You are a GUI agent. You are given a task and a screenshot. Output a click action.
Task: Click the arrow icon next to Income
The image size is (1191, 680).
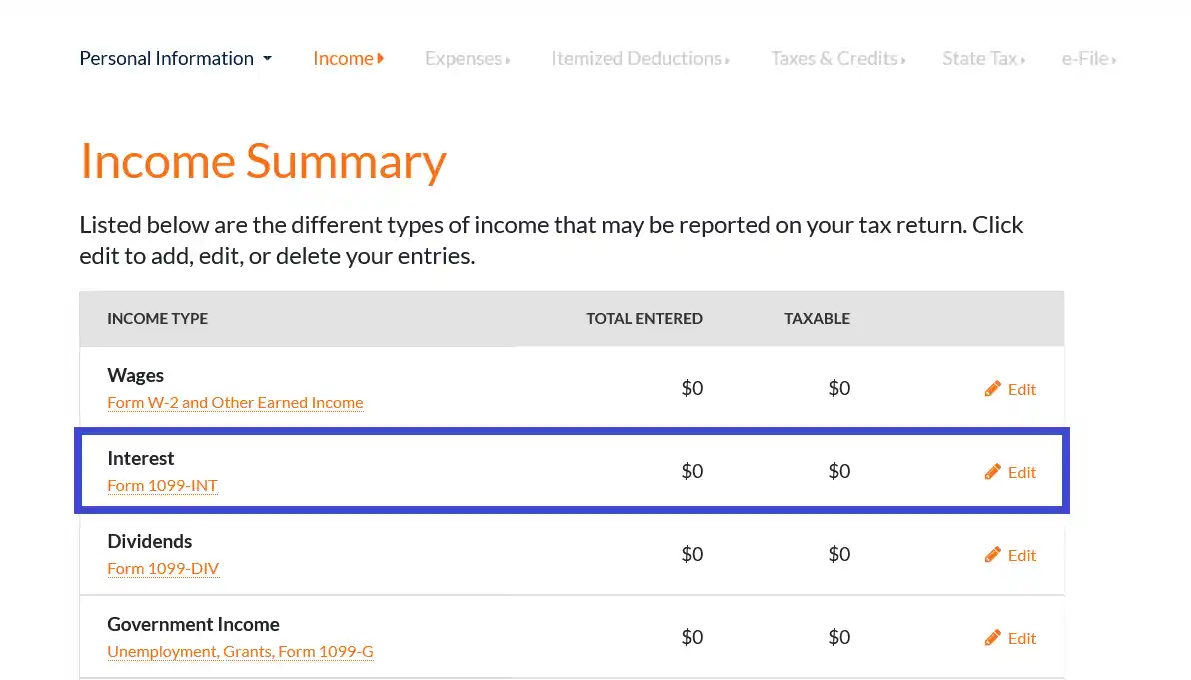tap(379, 58)
